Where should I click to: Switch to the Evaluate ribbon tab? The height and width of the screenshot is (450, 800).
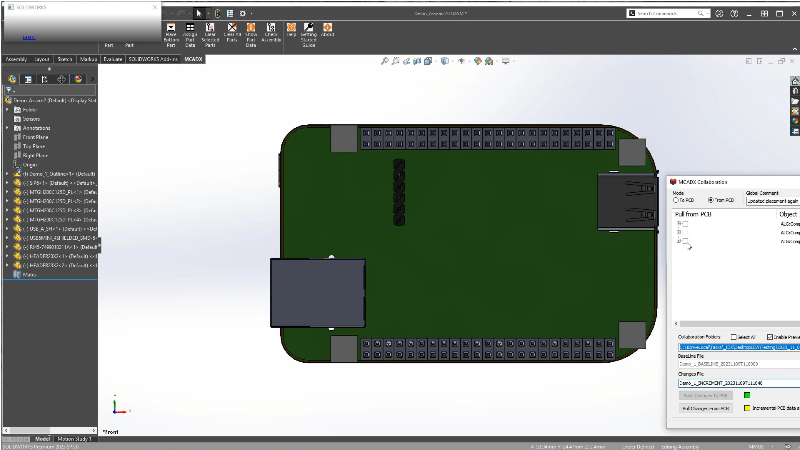[x=112, y=60]
